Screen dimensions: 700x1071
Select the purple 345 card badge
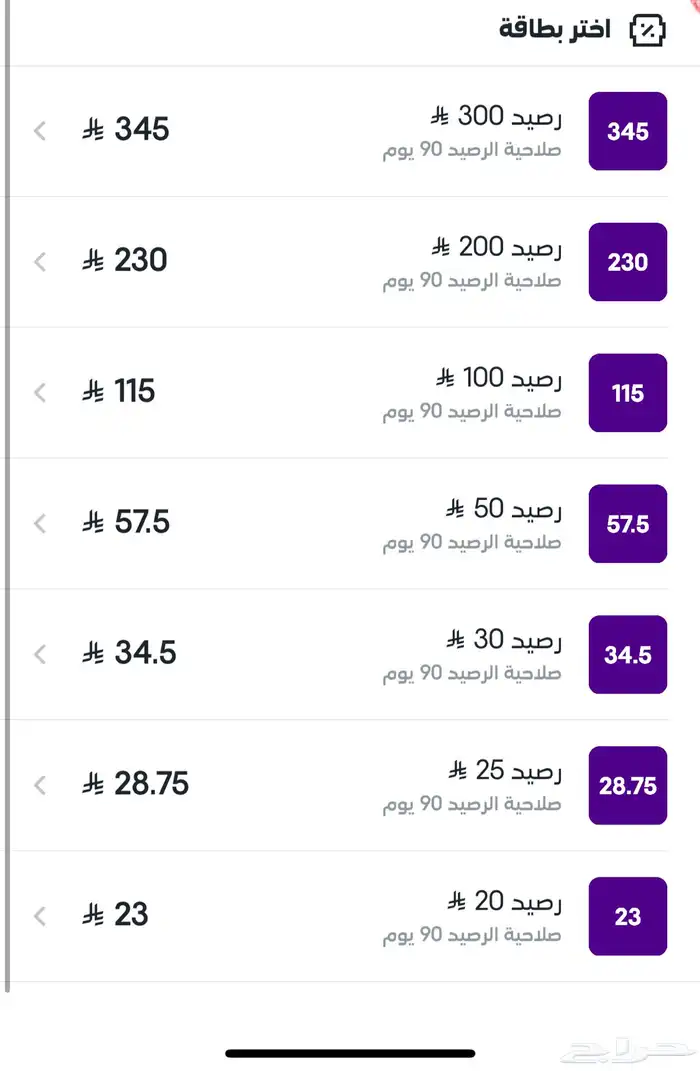pos(628,131)
